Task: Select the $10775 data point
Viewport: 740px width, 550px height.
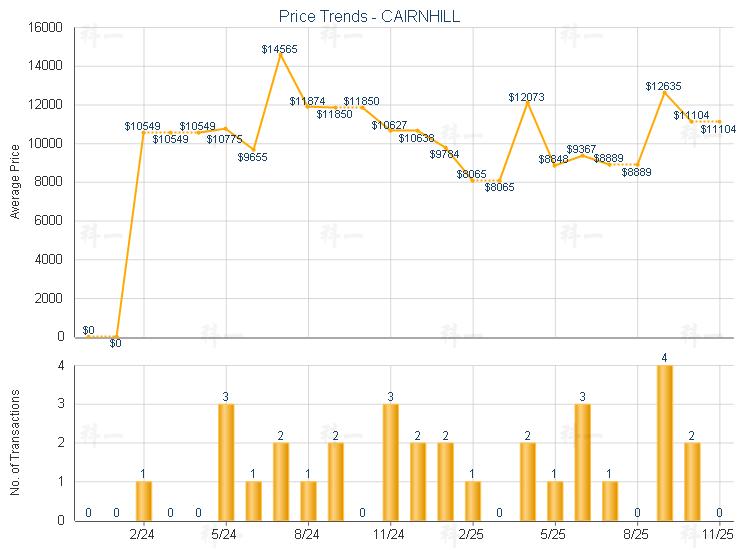Action: pos(226,128)
